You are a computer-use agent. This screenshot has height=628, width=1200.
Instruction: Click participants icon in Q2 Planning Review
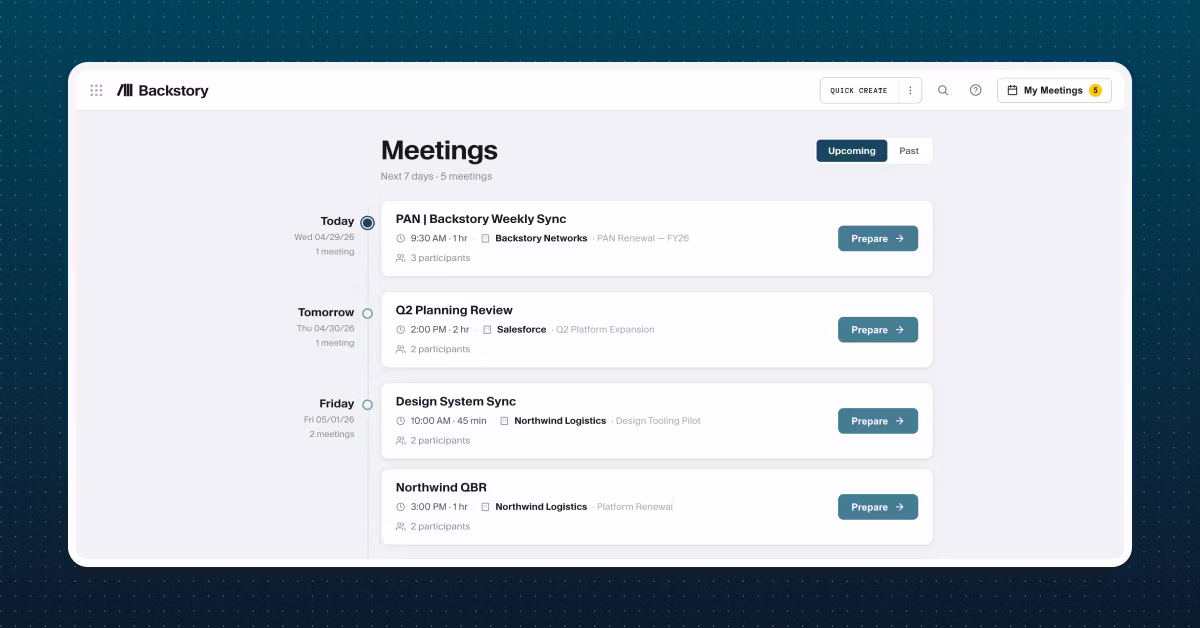coord(401,349)
